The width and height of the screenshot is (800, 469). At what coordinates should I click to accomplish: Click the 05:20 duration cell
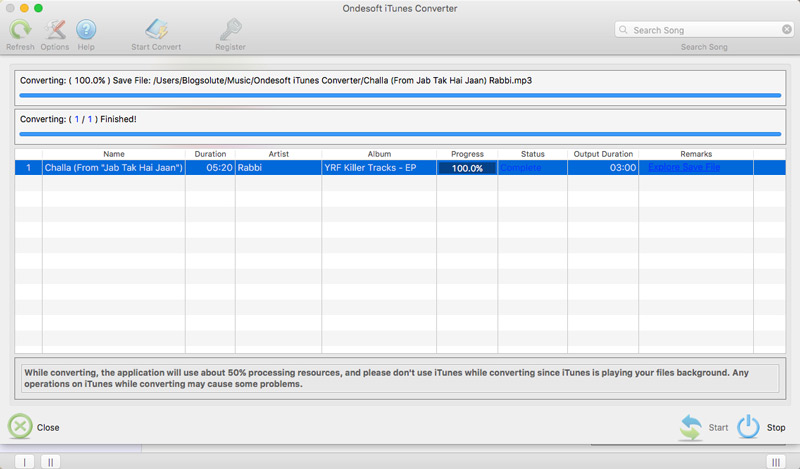210,167
